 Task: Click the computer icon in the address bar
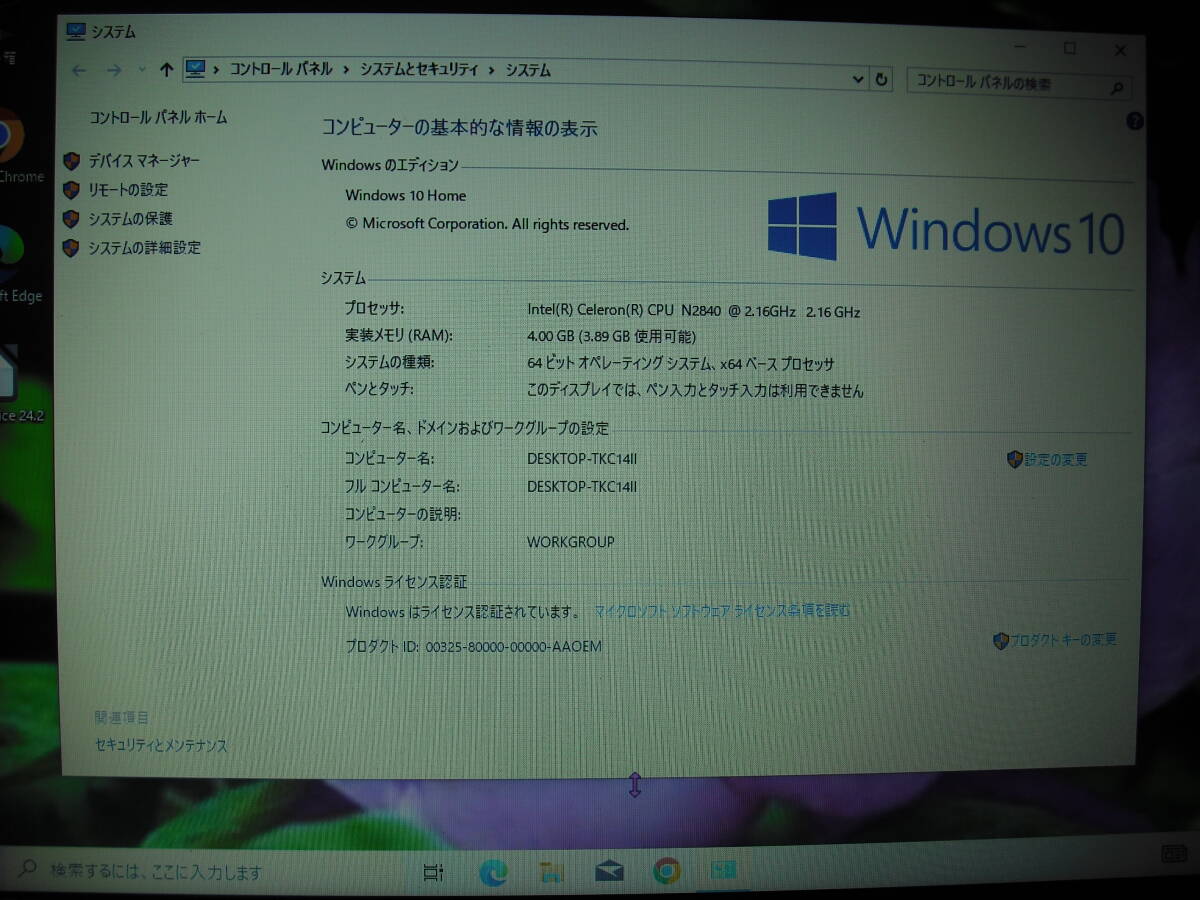click(197, 69)
